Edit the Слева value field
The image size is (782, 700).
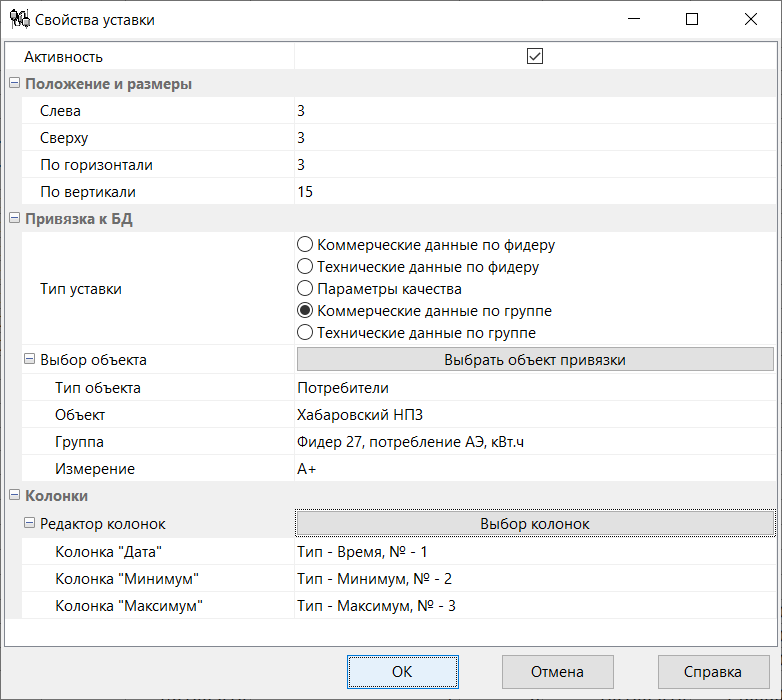pyautogui.click(x=535, y=111)
